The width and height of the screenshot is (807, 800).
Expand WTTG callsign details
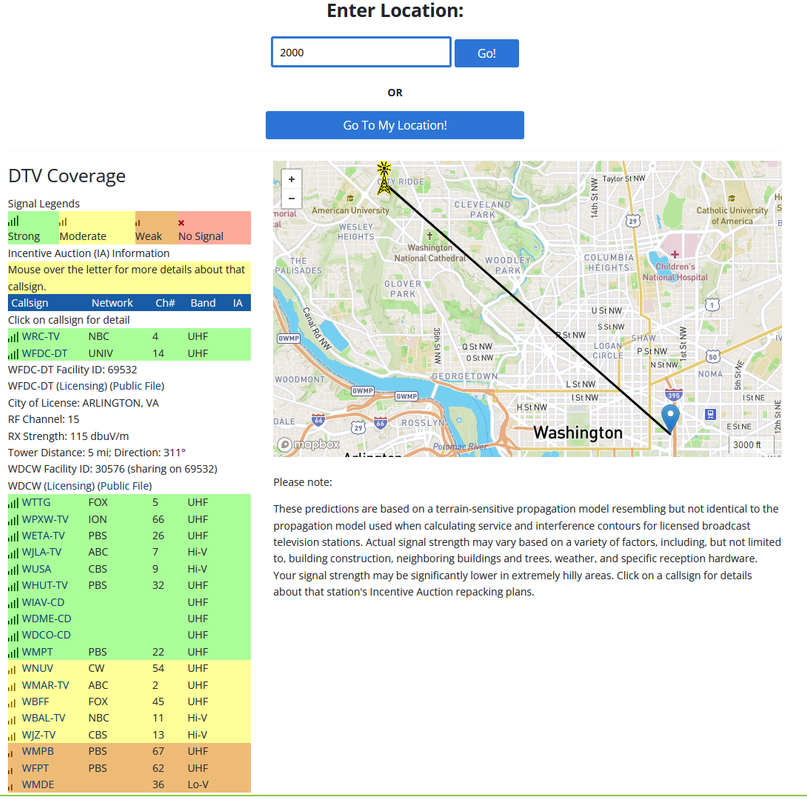36,502
